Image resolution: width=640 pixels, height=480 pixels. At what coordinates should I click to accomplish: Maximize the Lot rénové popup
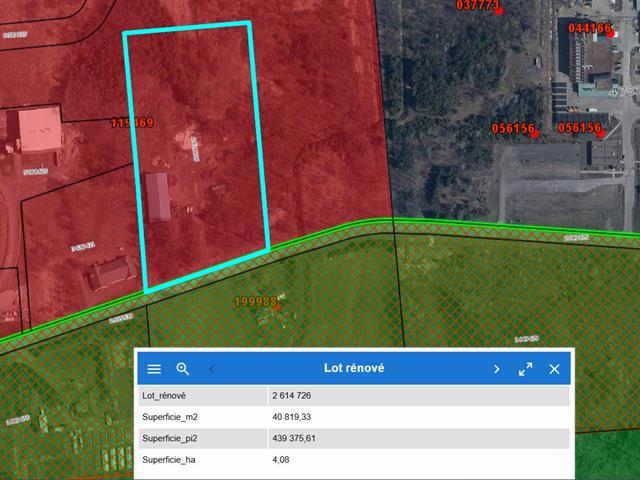[525, 369]
